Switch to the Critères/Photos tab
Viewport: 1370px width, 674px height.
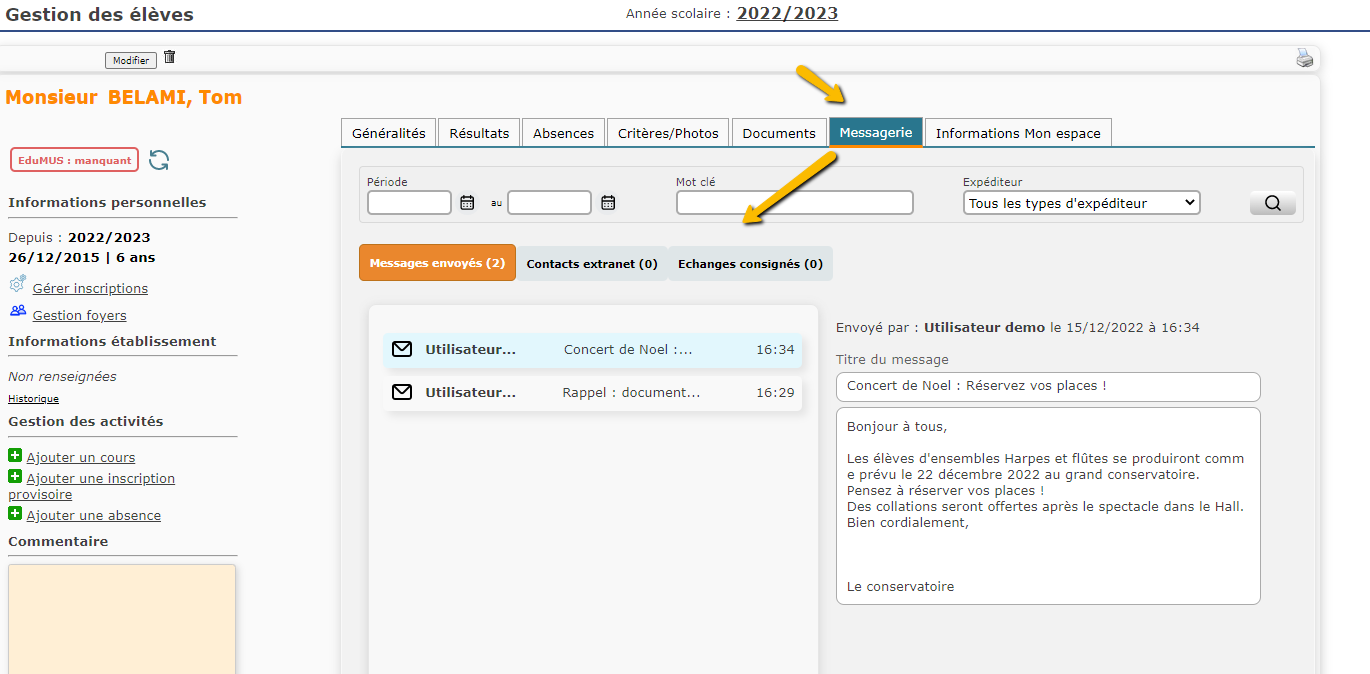point(668,133)
